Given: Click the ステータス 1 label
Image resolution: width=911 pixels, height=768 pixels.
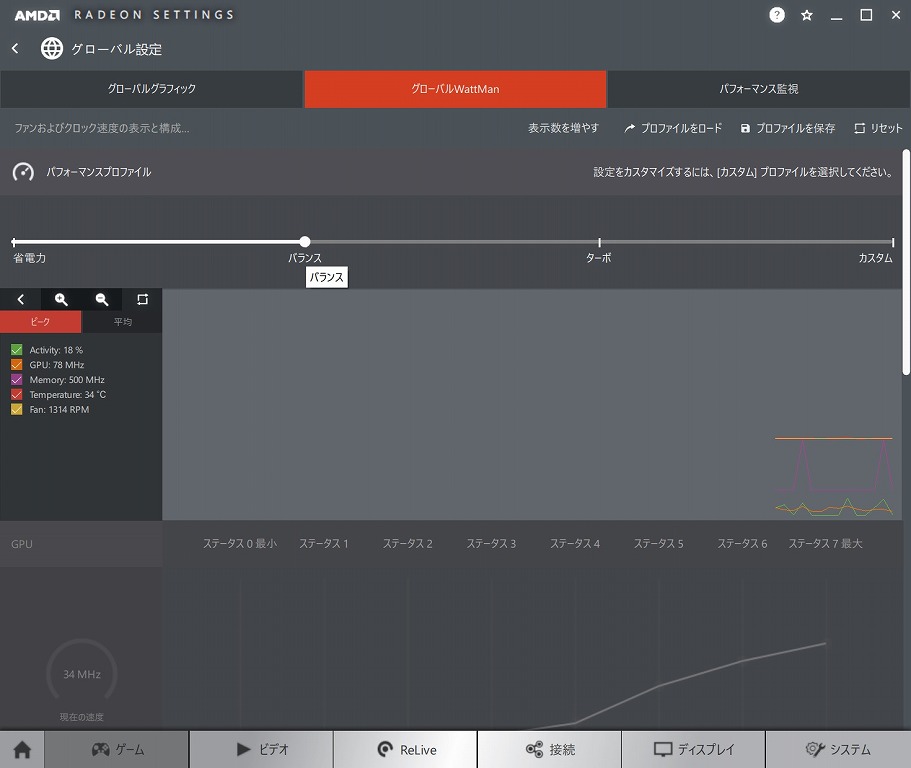Looking at the screenshot, I should pyautogui.click(x=324, y=544).
